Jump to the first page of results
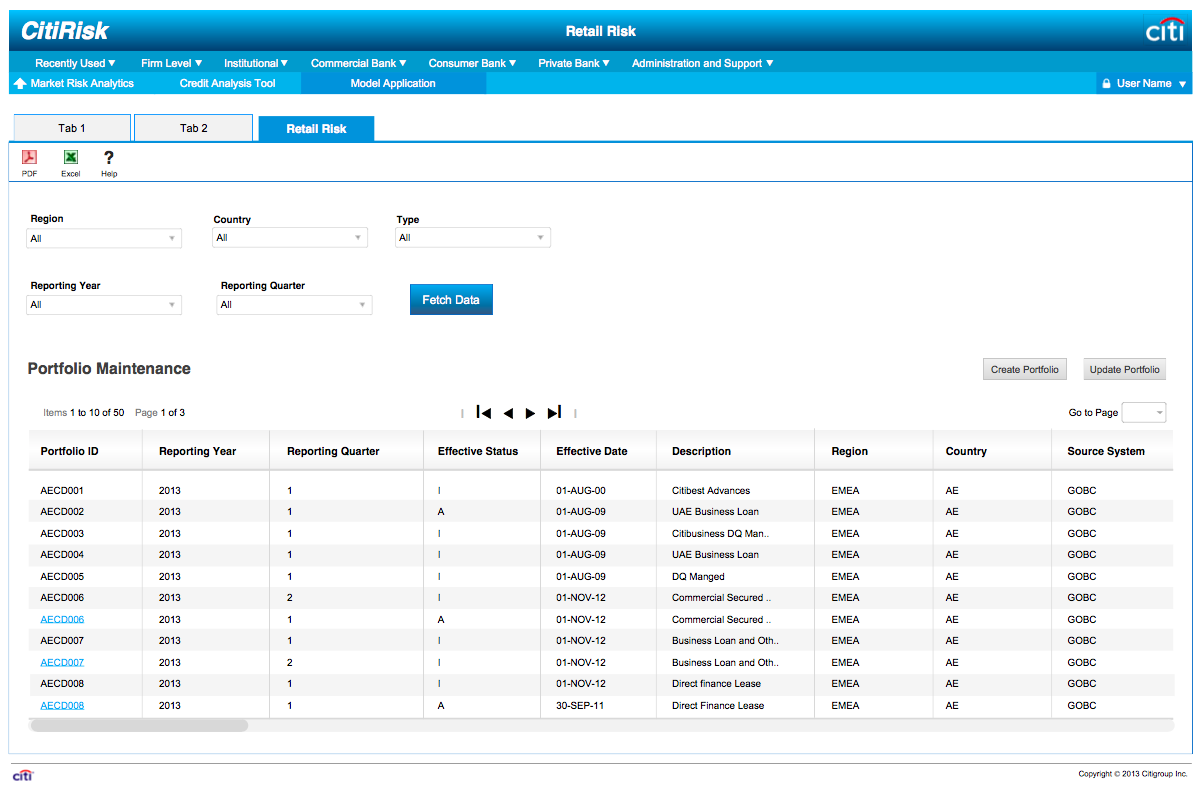The image size is (1204, 789). (x=484, y=413)
